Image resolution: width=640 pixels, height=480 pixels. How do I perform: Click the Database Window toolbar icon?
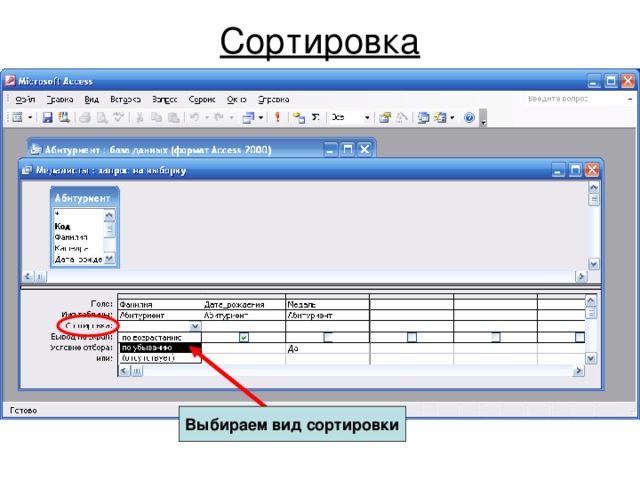point(424,118)
